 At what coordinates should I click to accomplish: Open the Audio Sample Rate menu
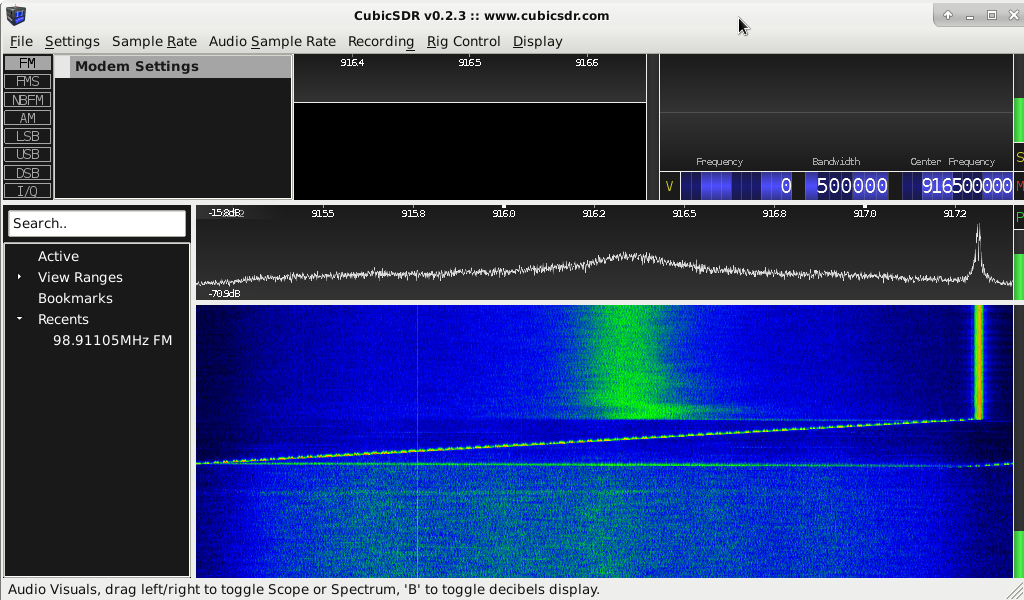point(272,41)
